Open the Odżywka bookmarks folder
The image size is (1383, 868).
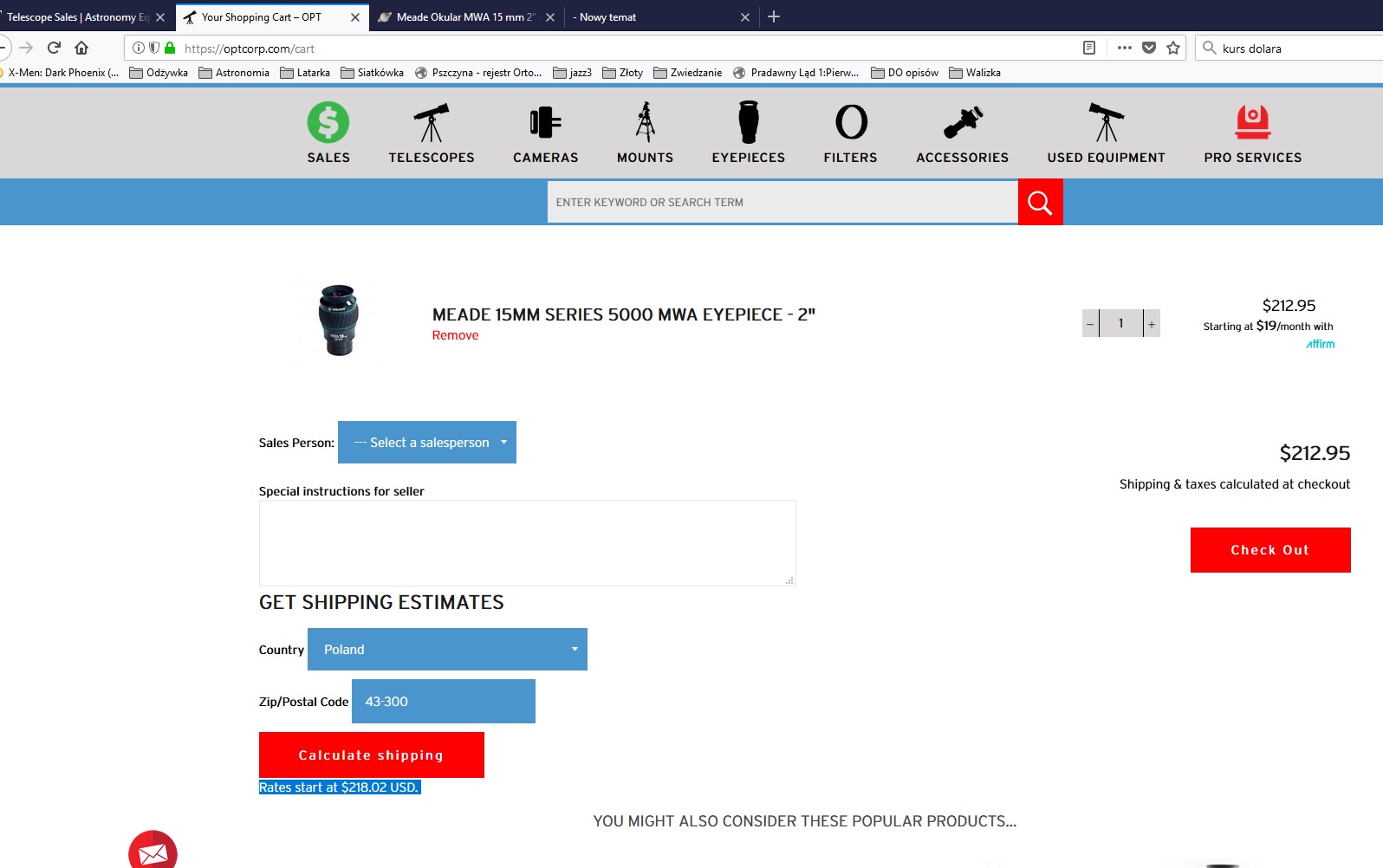pyautogui.click(x=159, y=73)
